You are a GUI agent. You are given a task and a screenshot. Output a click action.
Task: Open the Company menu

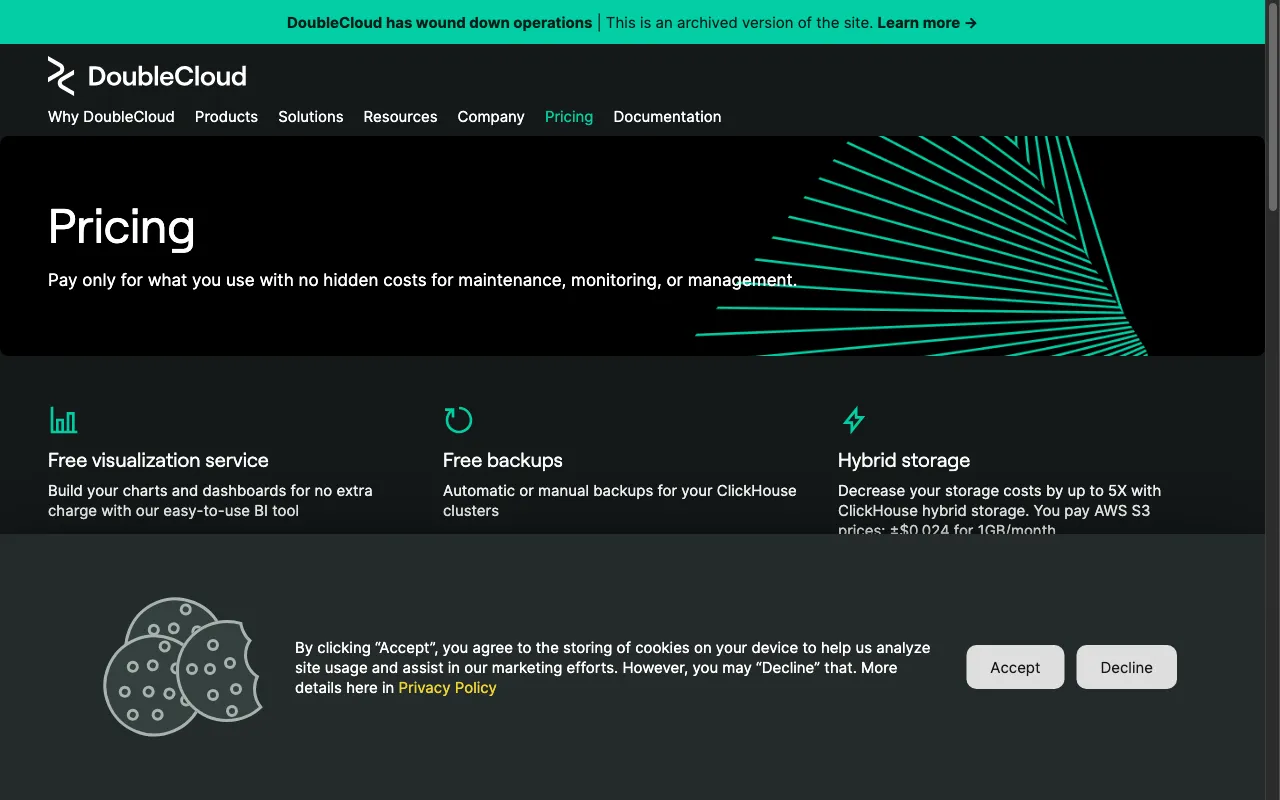click(x=491, y=117)
